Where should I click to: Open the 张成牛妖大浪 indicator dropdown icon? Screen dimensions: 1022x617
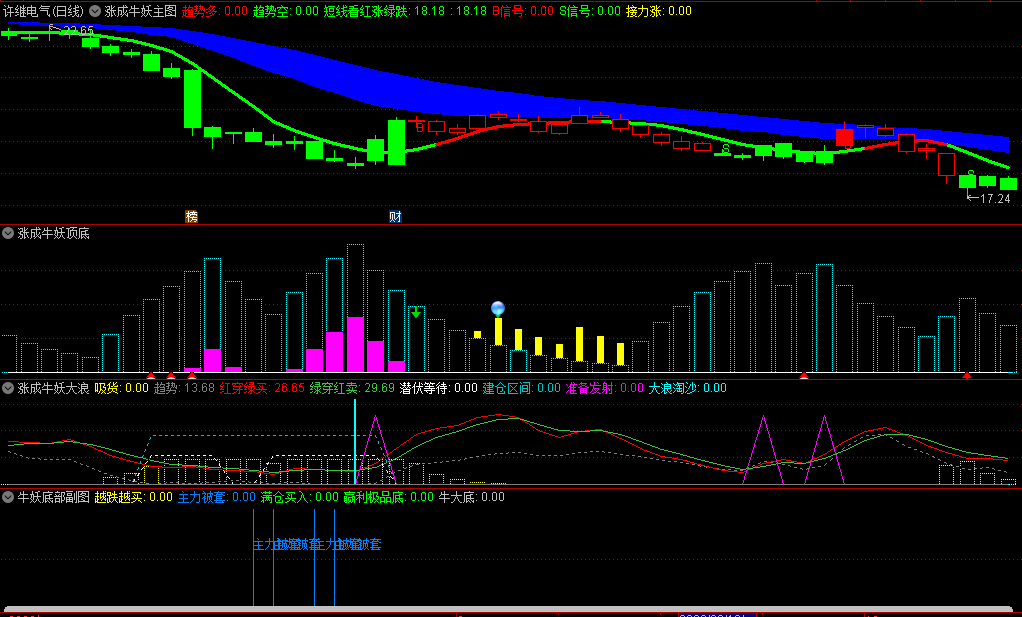coord(8,388)
